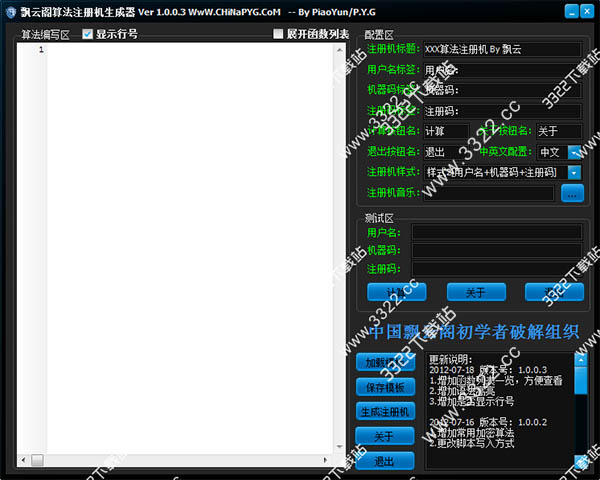
Task: Edit the 用户名标签 text field
Action: click(502, 70)
